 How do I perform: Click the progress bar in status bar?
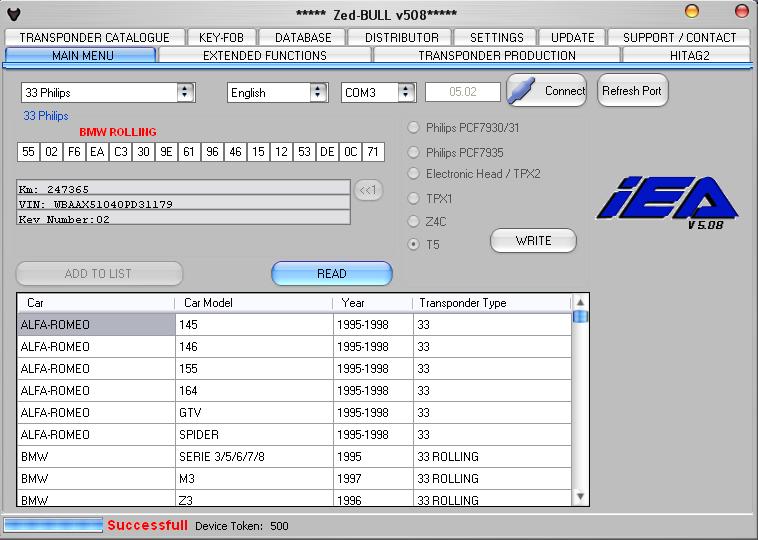(x=53, y=525)
